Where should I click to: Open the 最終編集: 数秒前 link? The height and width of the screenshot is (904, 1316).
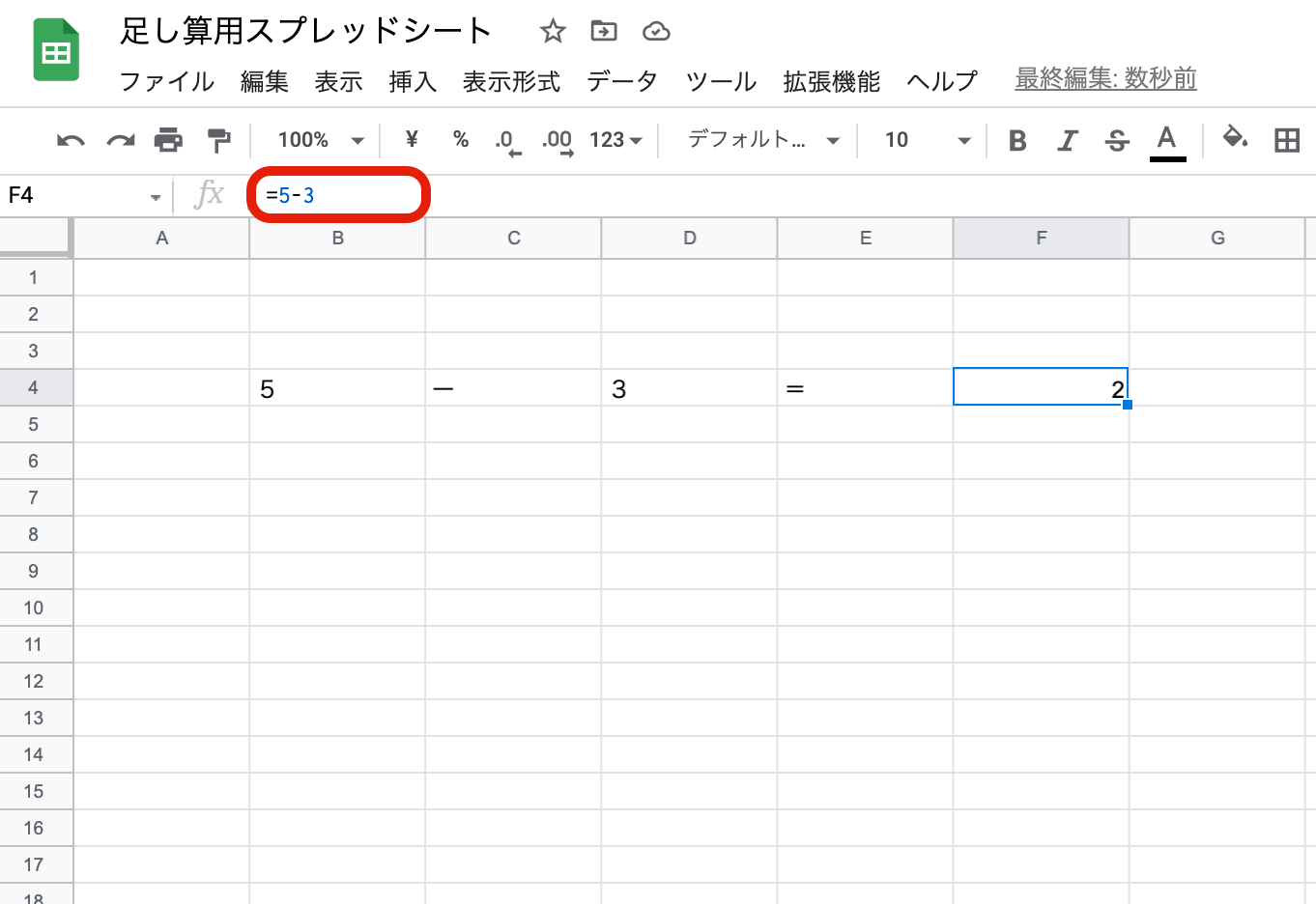pyautogui.click(x=1106, y=78)
